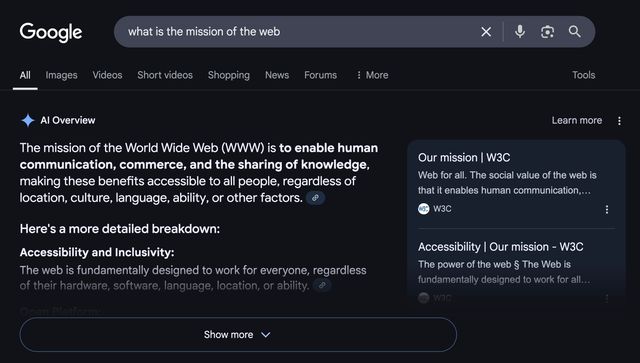Open the search Tools options

point(583,75)
